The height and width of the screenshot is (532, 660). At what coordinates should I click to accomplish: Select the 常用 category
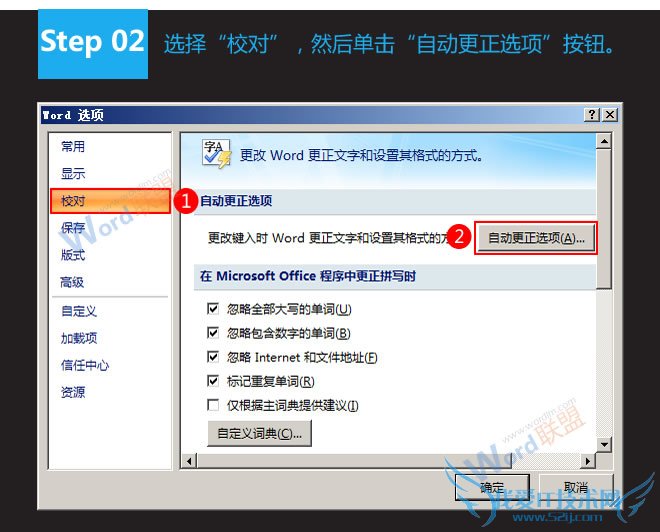[73, 146]
